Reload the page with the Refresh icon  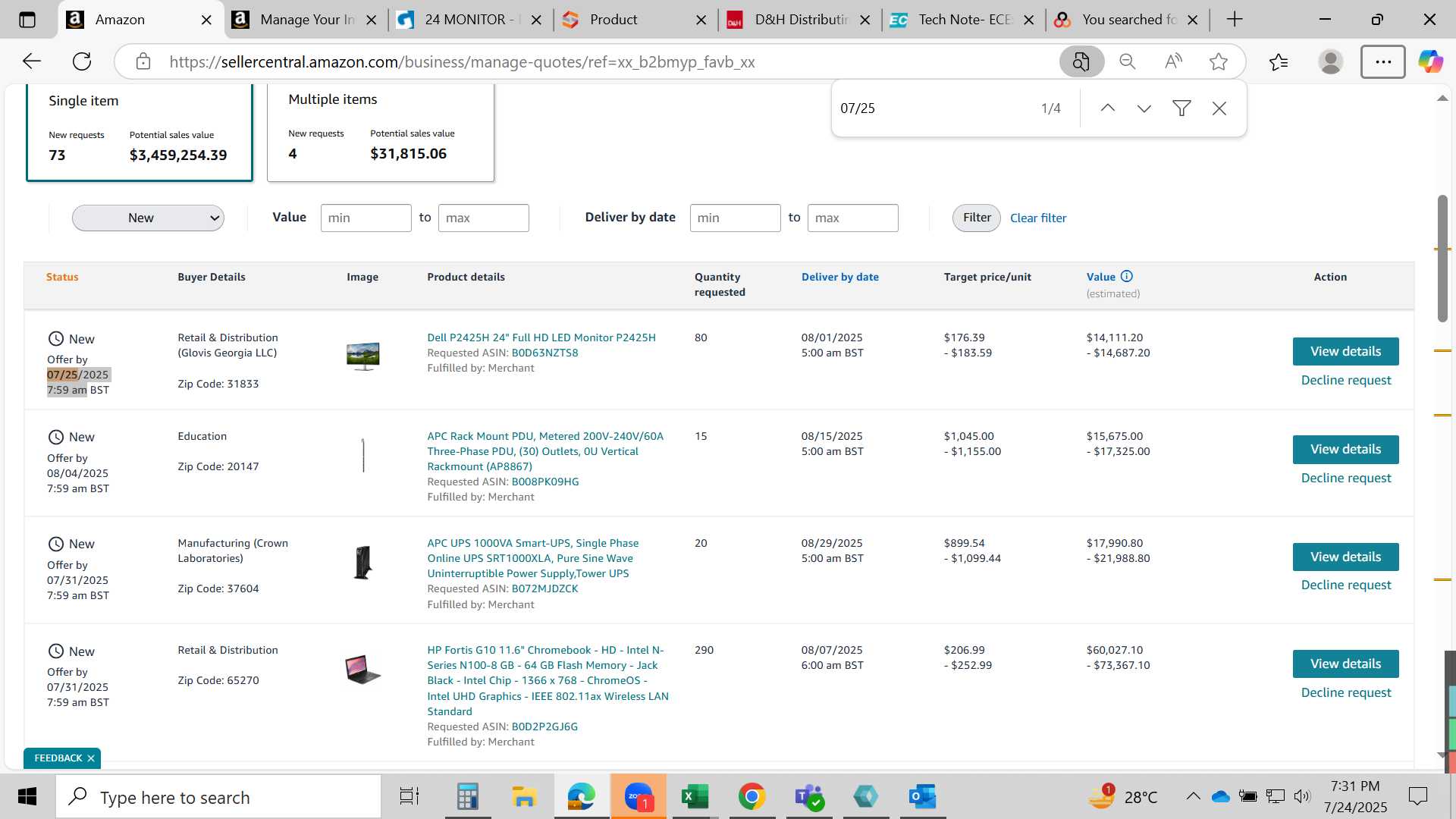point(82,61)
